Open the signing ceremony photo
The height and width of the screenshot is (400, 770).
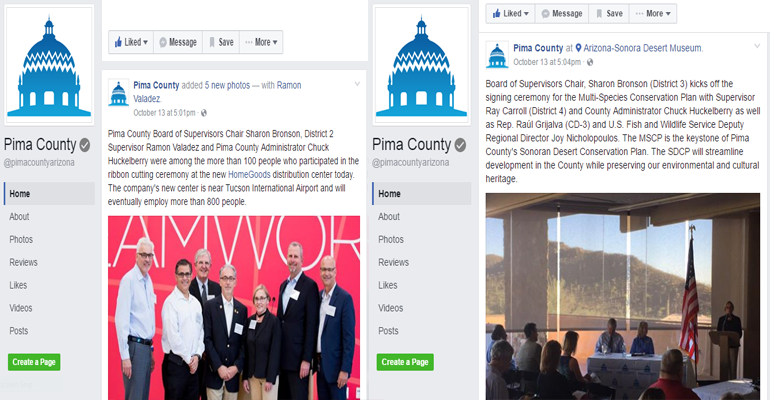pos(623,296)
